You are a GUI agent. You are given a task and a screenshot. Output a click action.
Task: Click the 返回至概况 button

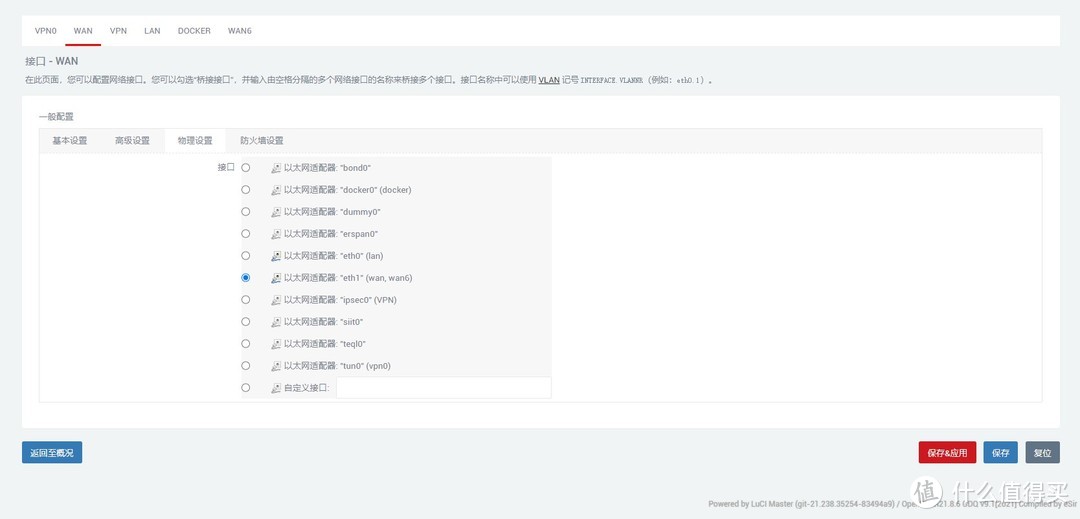coord(52,452)
